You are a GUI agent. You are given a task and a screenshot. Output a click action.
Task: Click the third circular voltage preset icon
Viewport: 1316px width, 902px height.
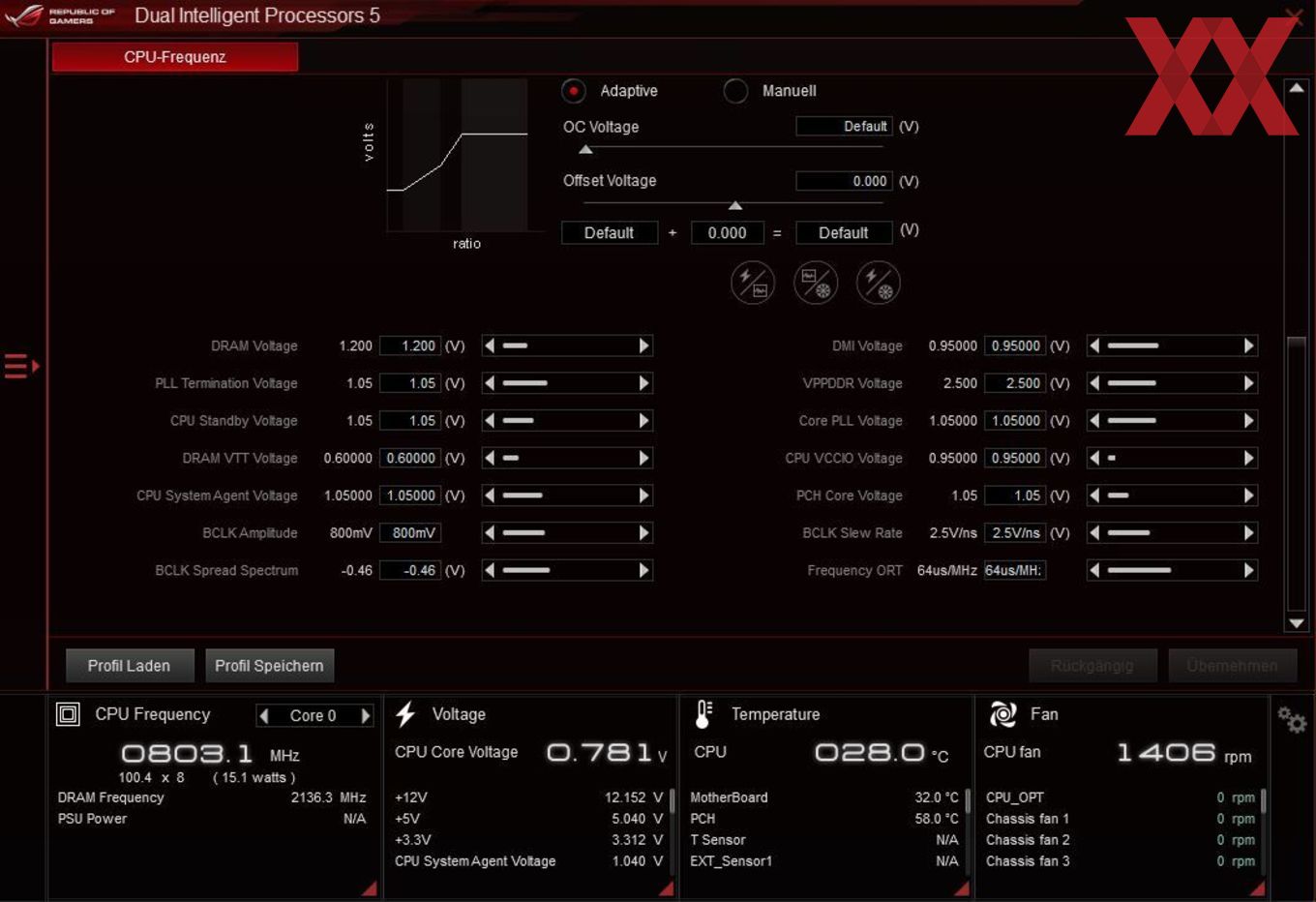(x=878, y=283)
